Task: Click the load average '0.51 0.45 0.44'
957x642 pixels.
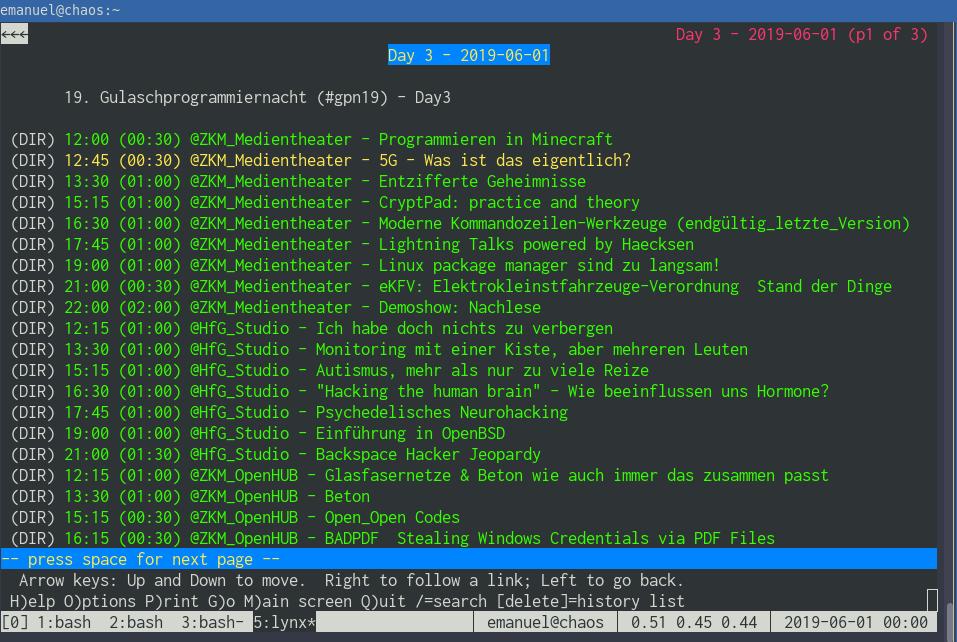Action: tap(693, 622)
